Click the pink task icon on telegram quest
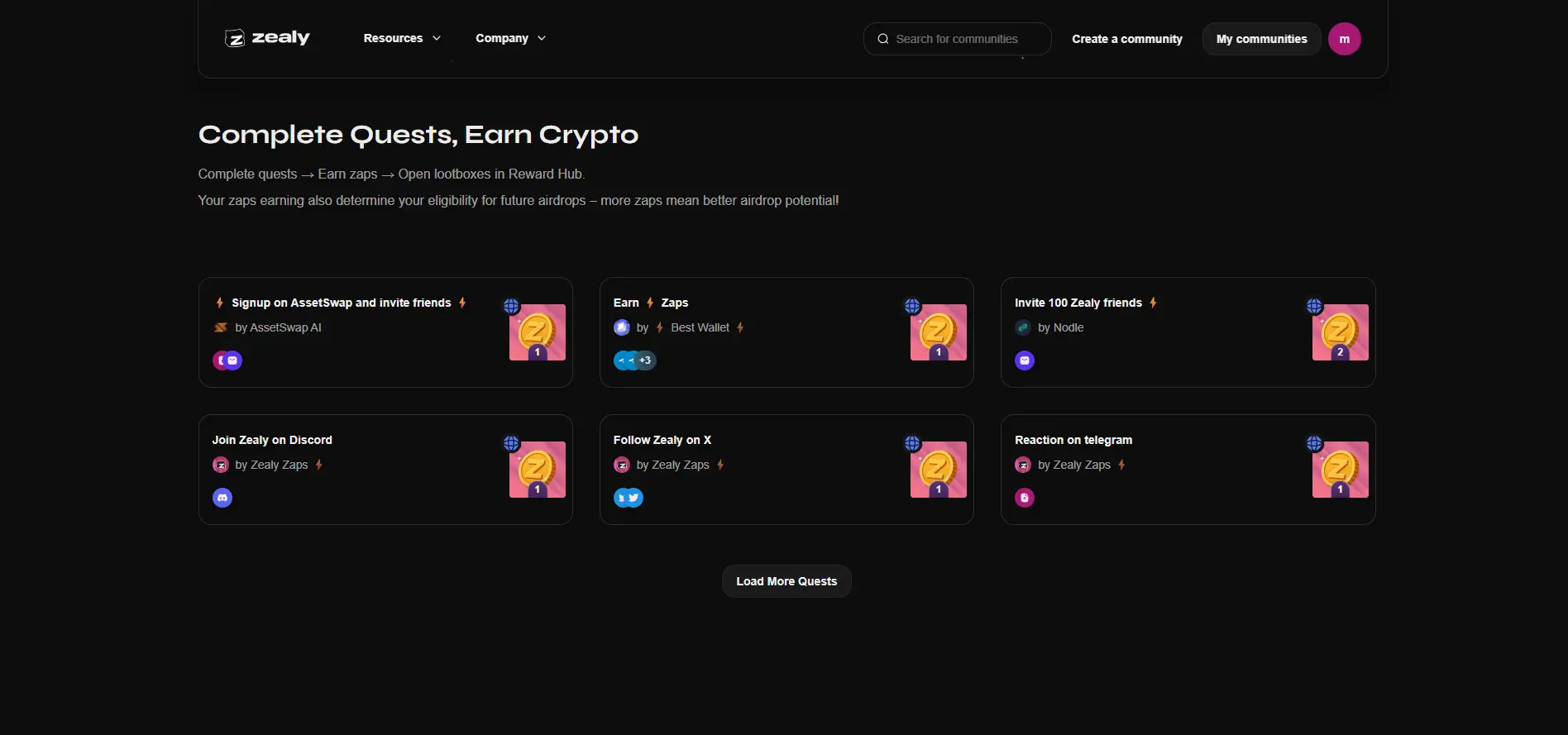This screenshot has width=1568, height=735. pos(1025,498)
